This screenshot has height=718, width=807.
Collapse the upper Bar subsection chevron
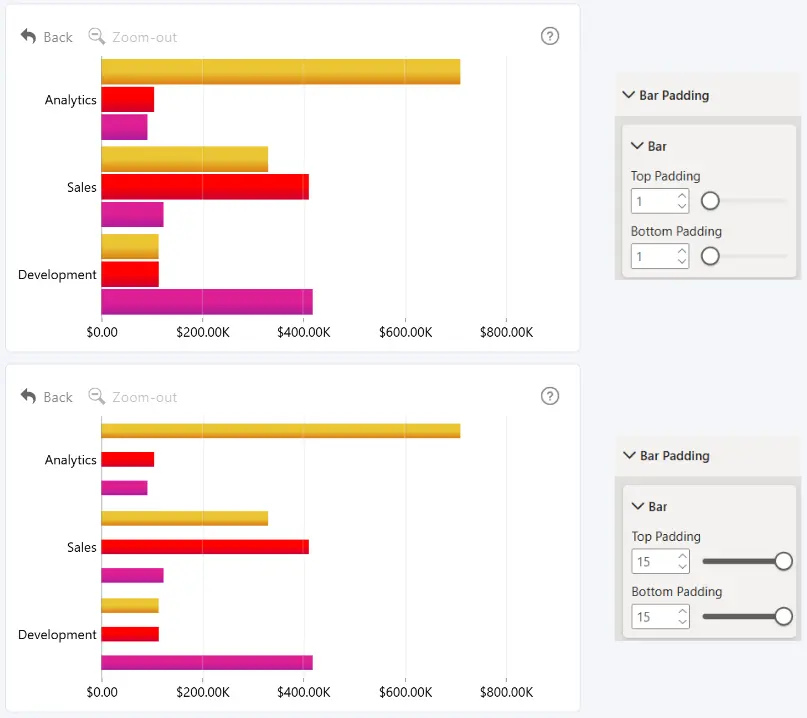(x=637, y=146)
